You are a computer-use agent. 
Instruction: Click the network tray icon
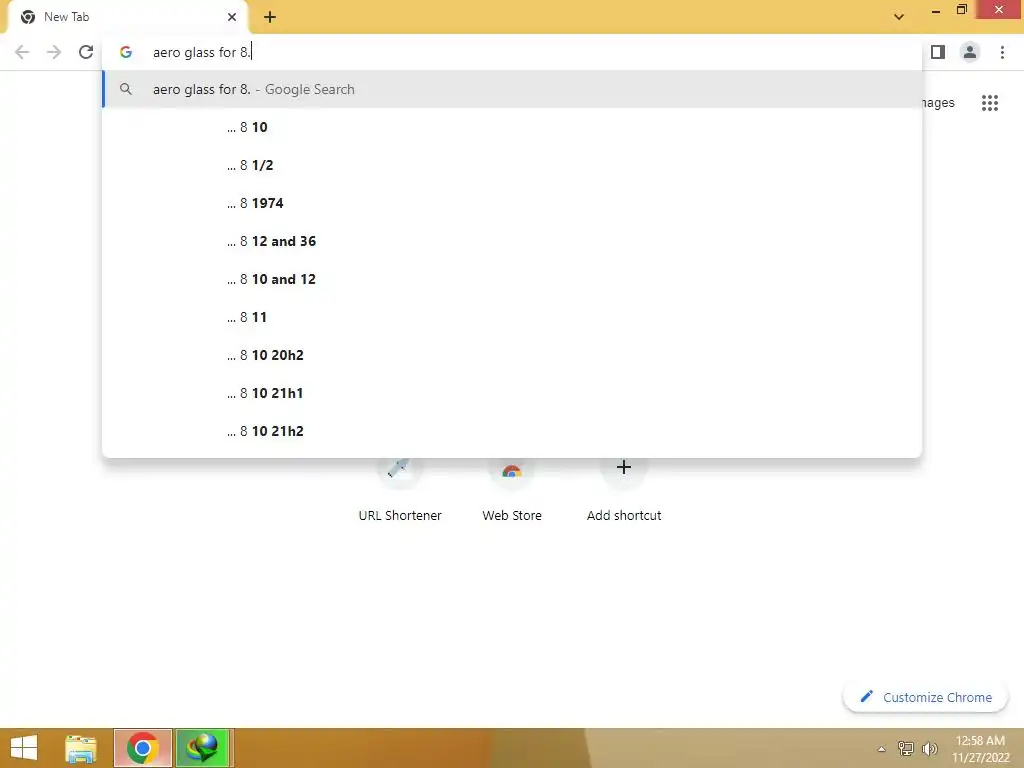point(906,749)
